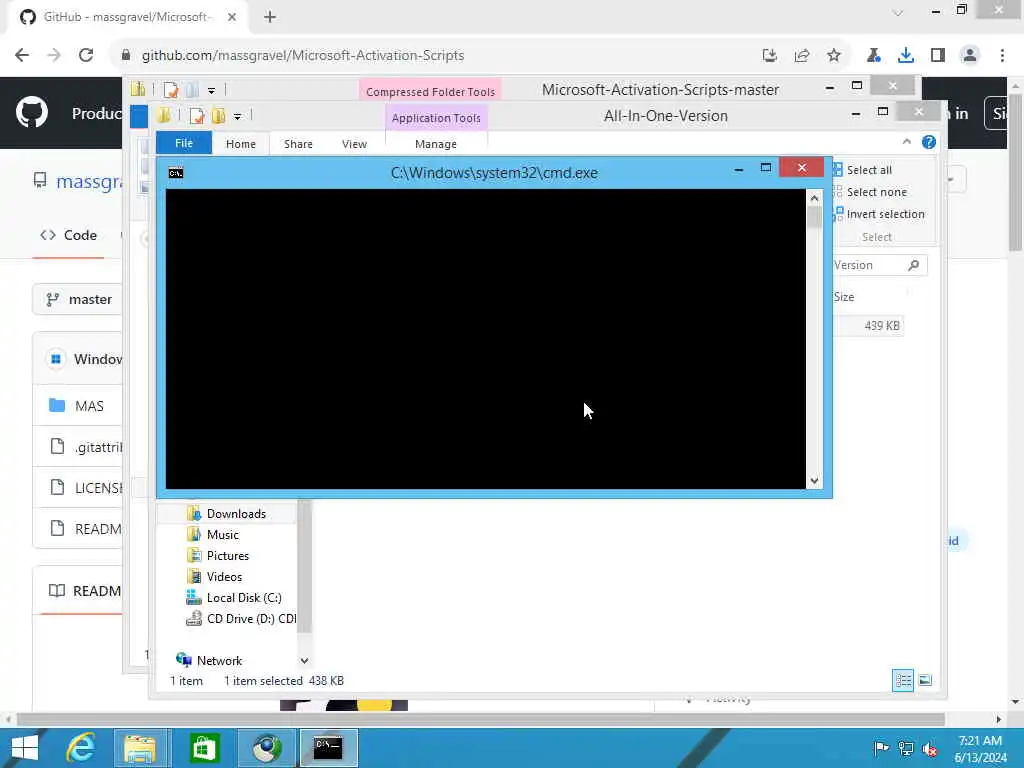
Task: Open the MAS folder on GitHub
Action: (x=89, y=406)
